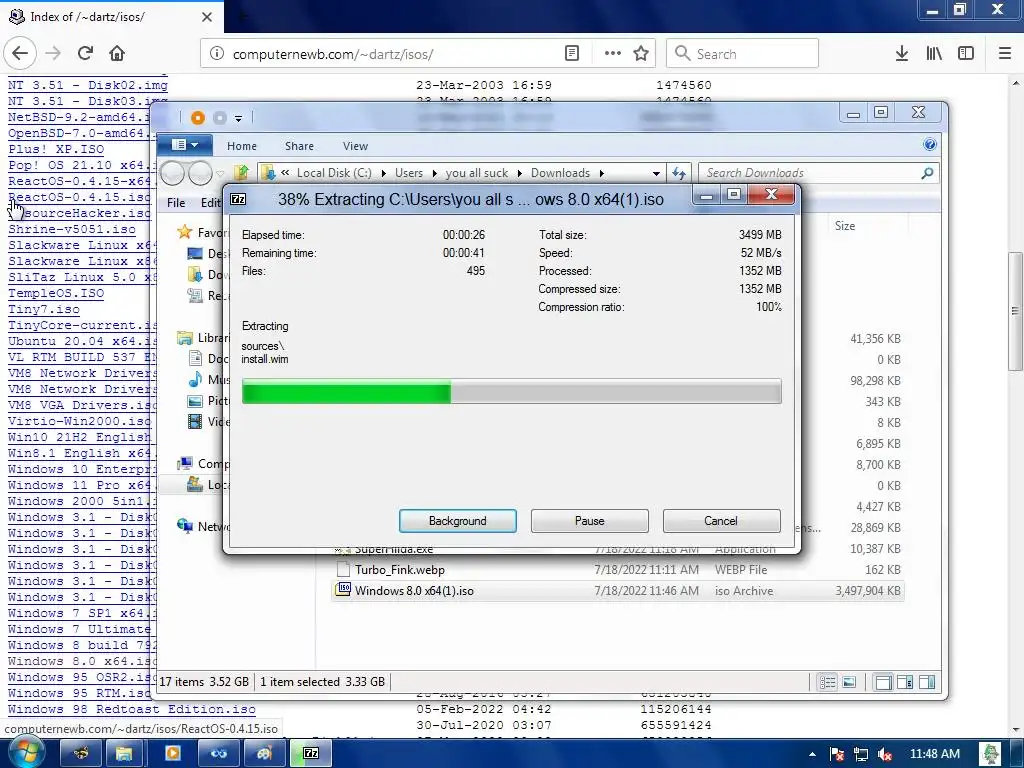Open the View ribbon tab in Explorer
This screenshot has height=768, width=1024.
click(x=355, y=146)
